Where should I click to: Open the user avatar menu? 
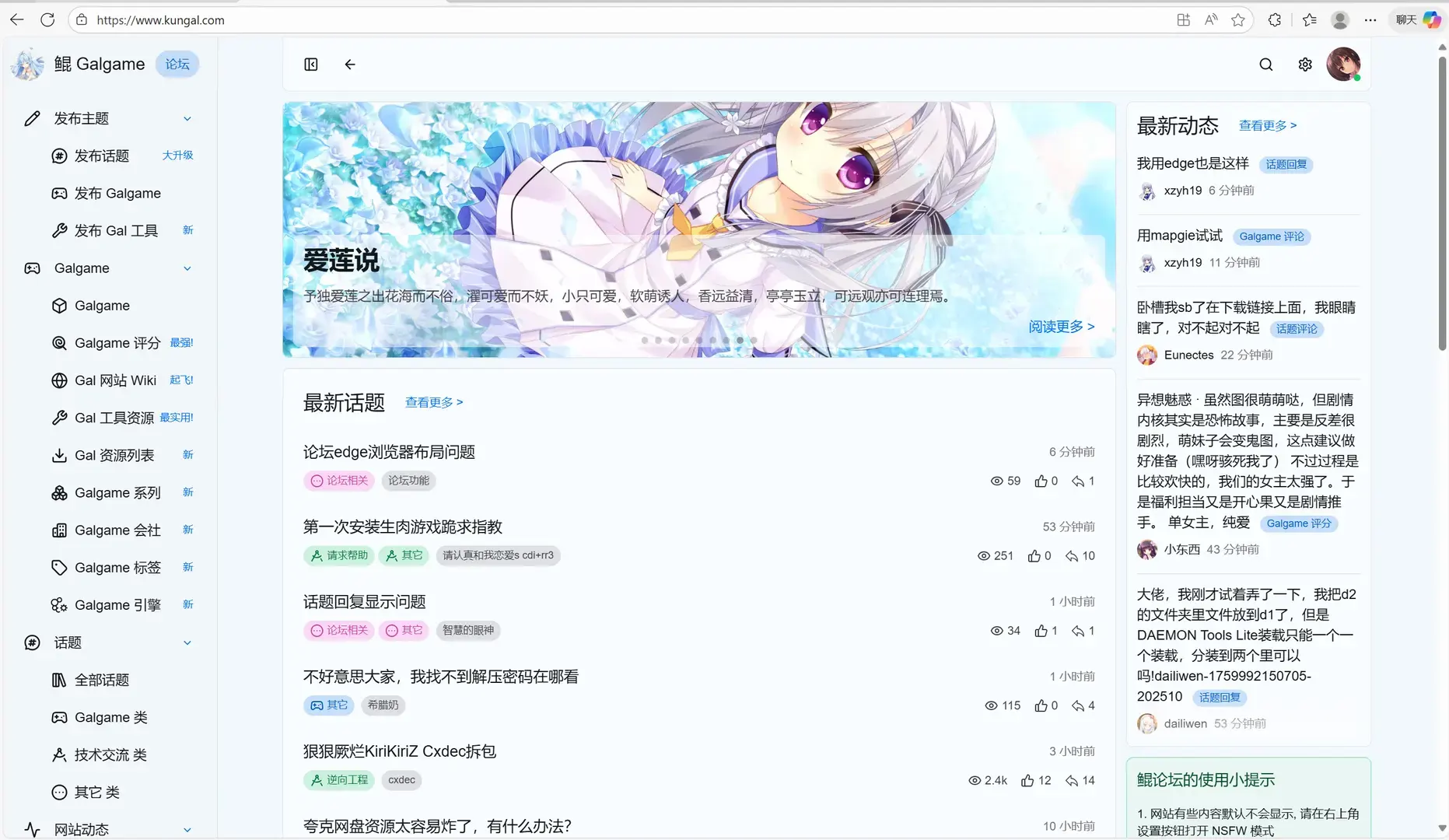click(1343, 64)
